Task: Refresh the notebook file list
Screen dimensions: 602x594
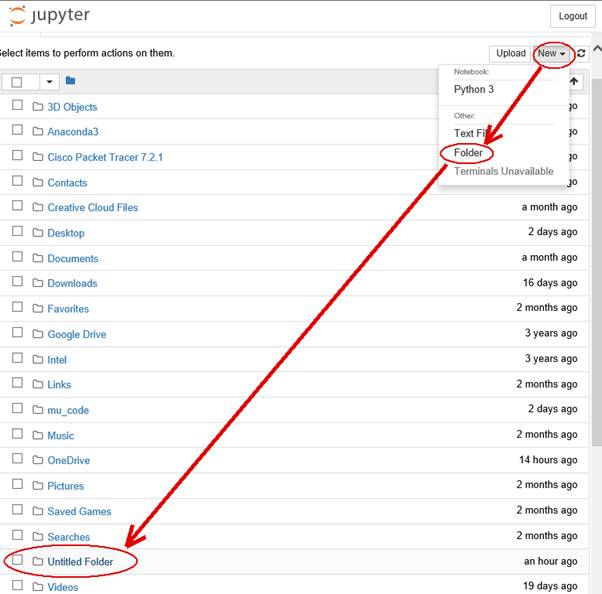Action: coord(581,54)
